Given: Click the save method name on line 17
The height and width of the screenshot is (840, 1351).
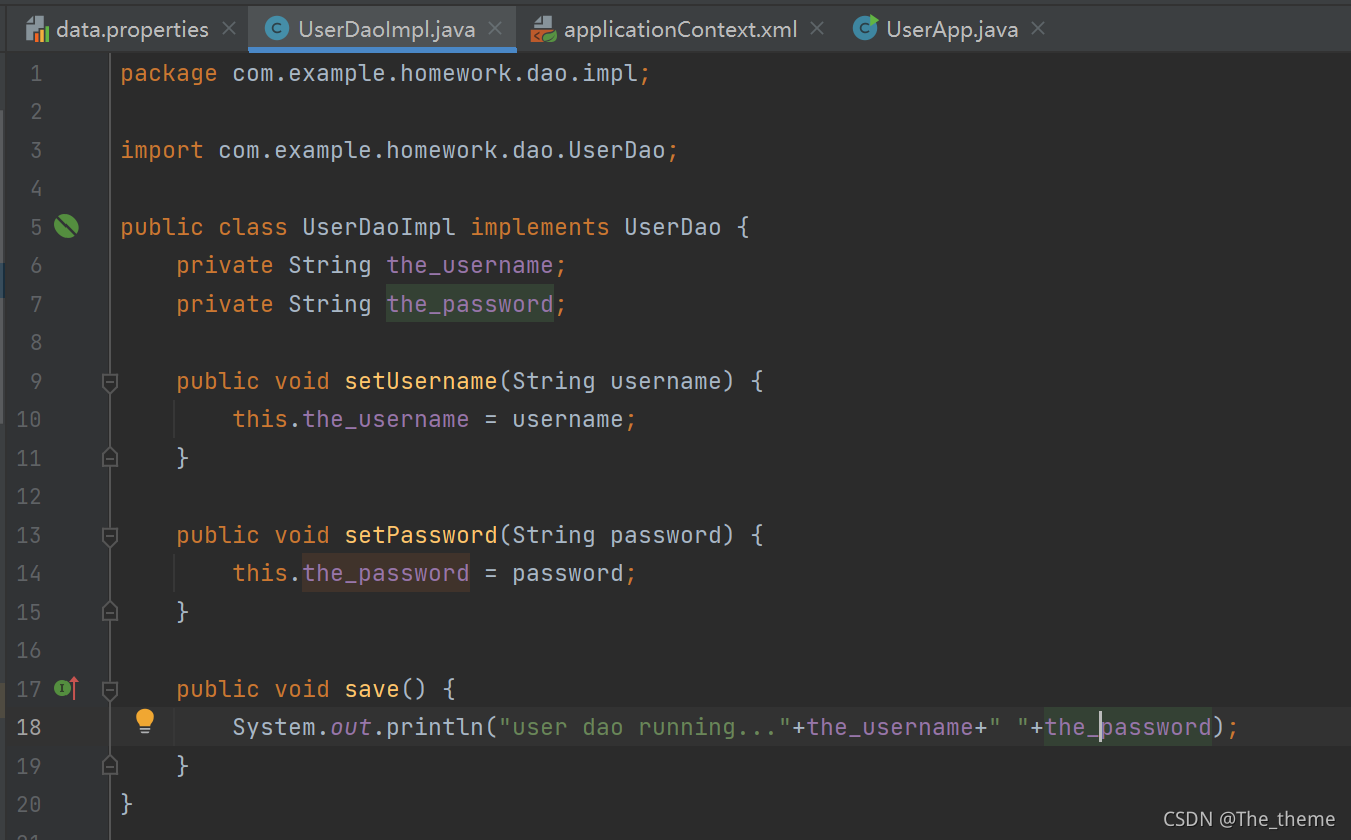Looking at the screenshot, I should (372, 689).
